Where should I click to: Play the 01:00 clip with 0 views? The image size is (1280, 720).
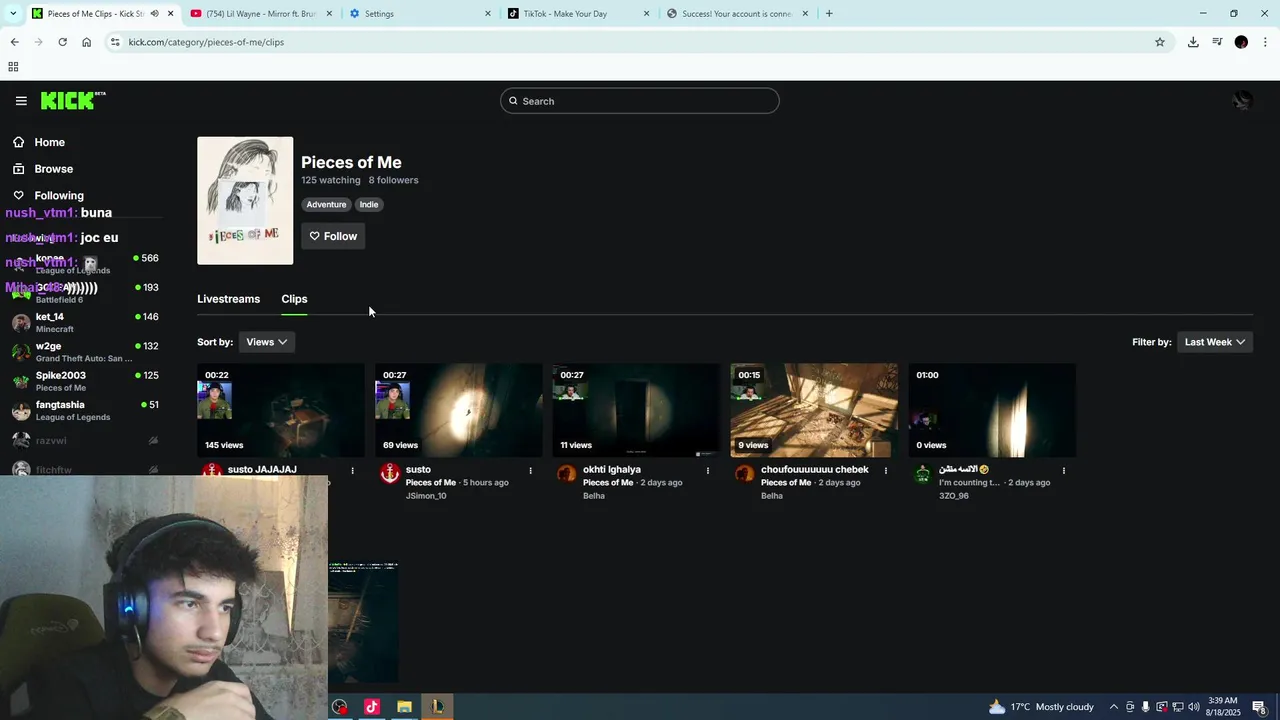(x=992, y=410)
